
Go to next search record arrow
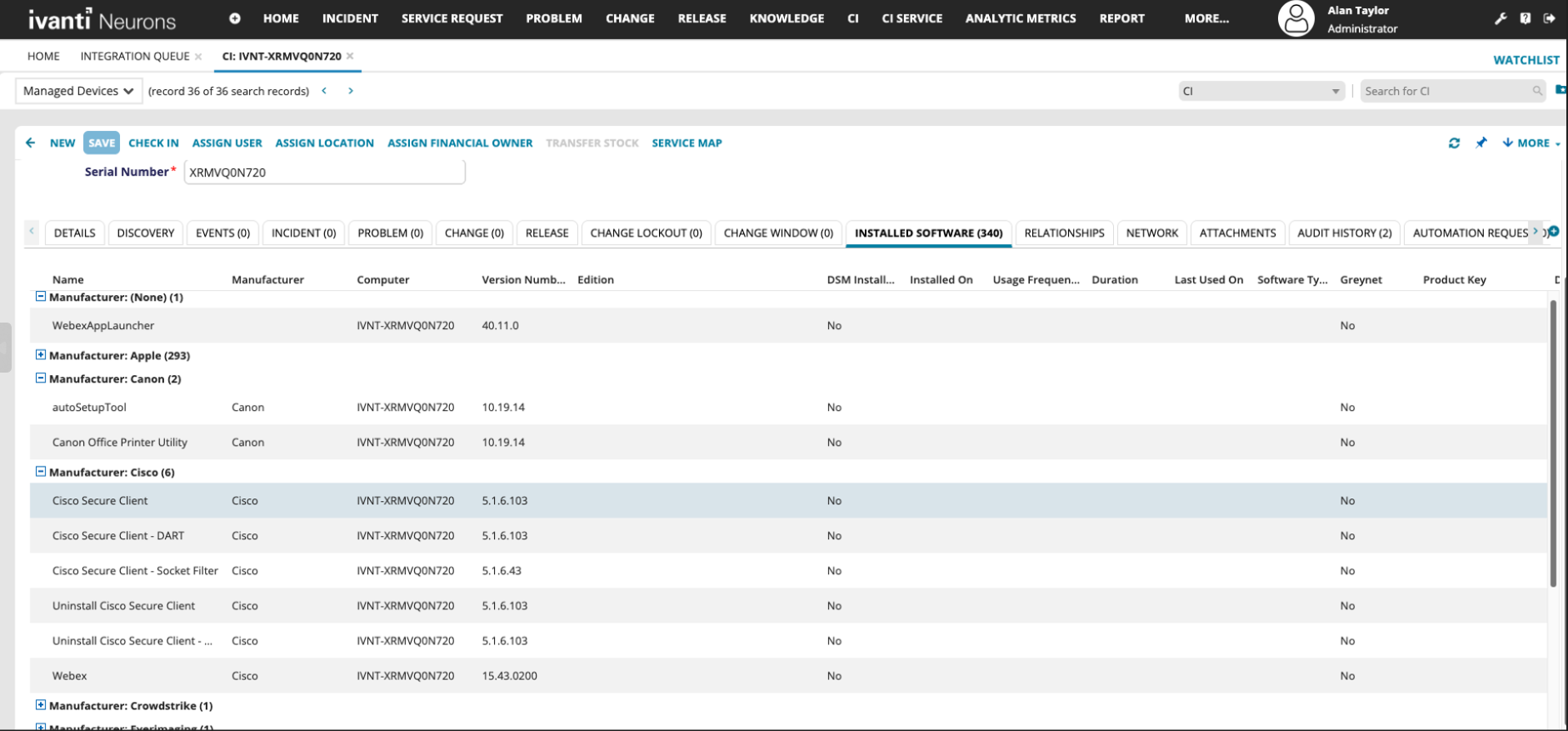coord(351,91)
